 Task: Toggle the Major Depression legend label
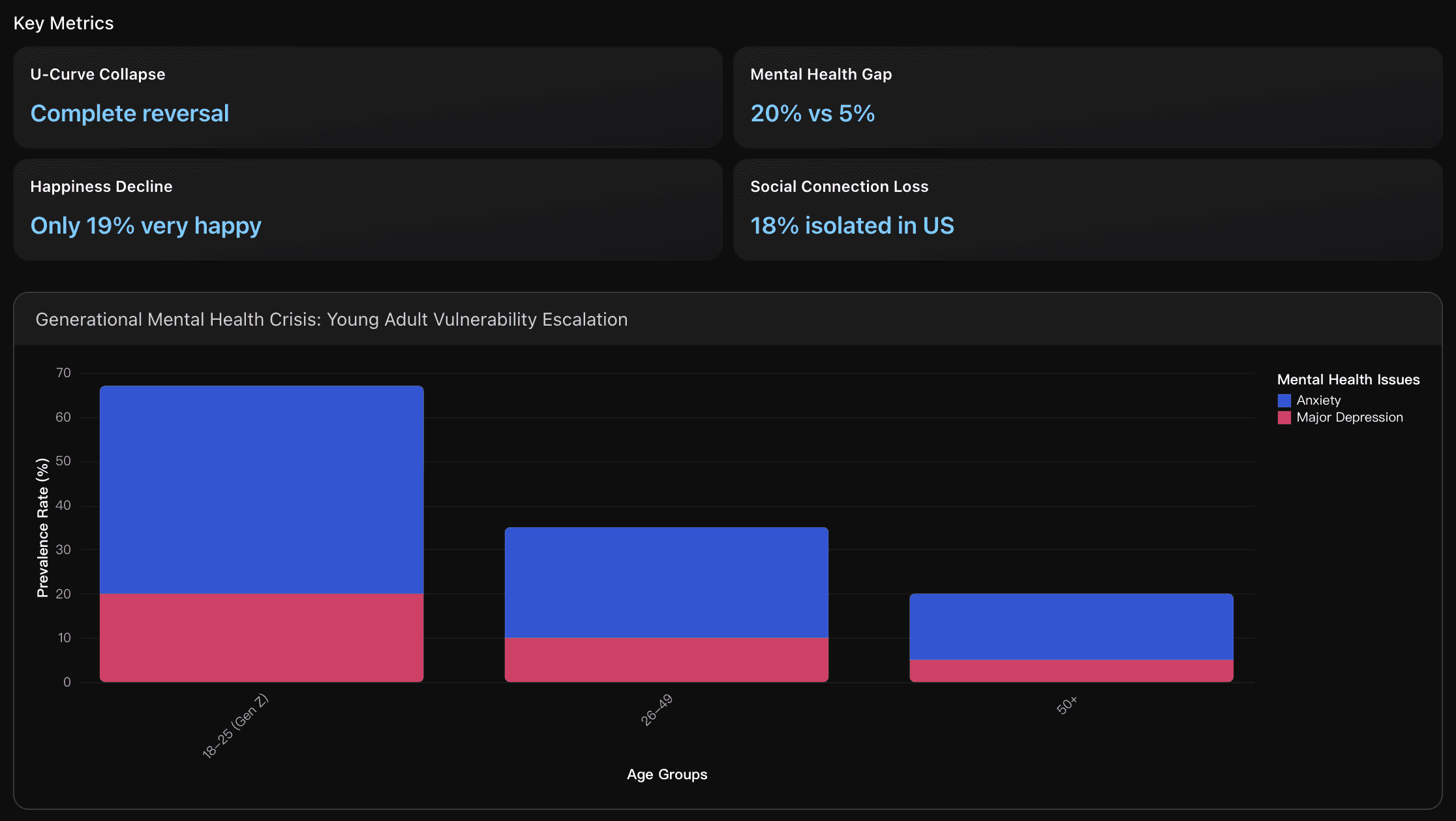tap(1349, 418)
